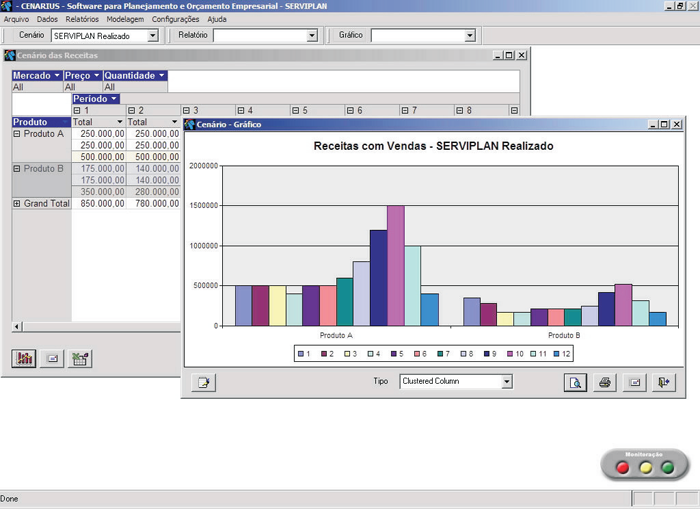Screen dimensions: 700x509
Task: Click the Done status bar text
Action: [x=9, y=499]
